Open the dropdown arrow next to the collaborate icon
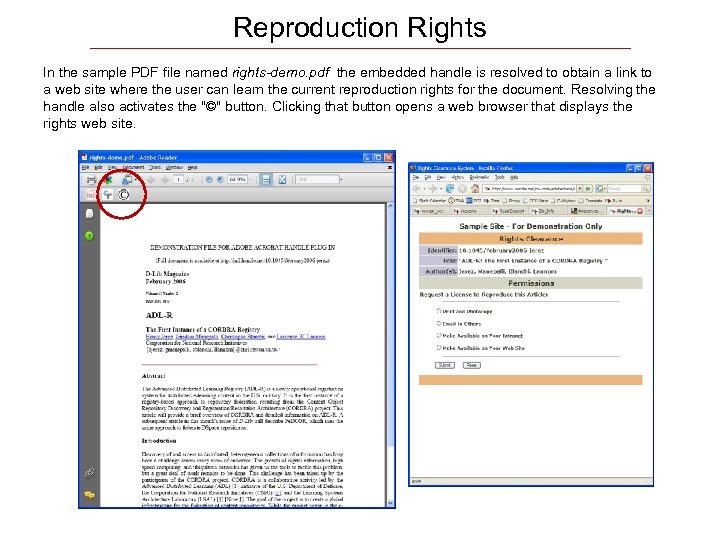Viewport: 720px width, 540px height. click(x=136, y=180)
